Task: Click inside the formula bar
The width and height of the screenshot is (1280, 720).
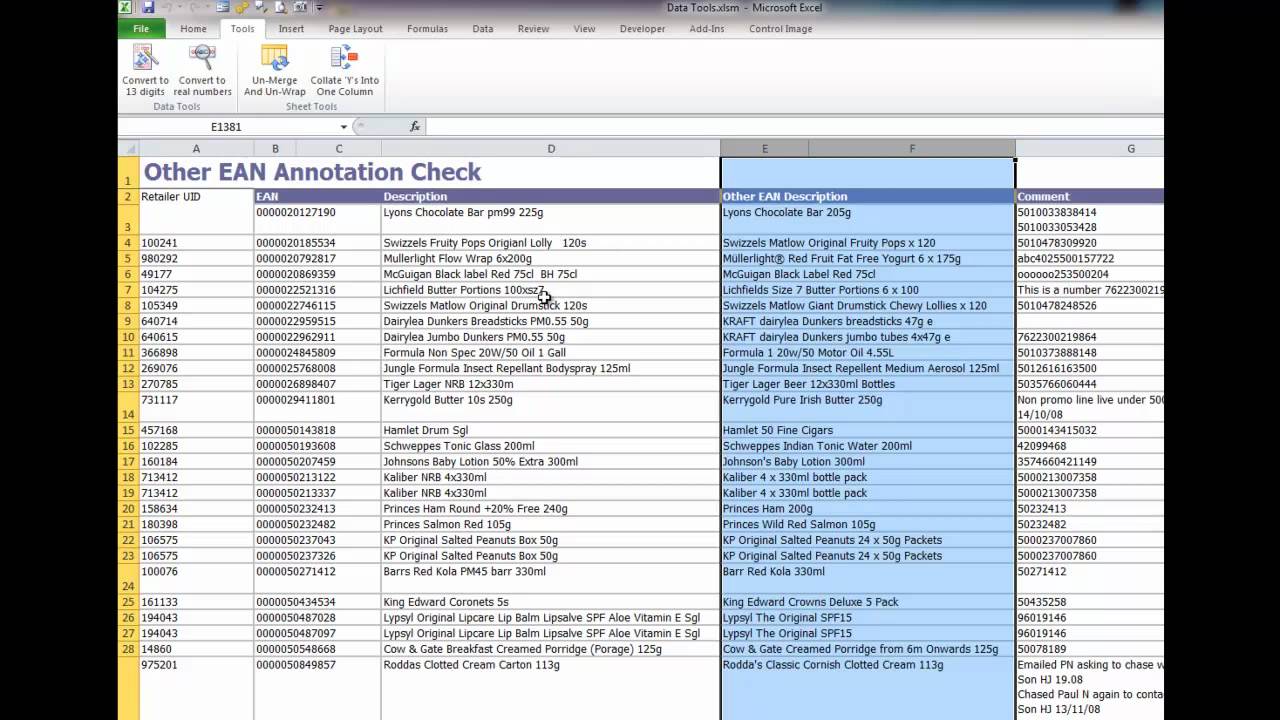Action: pyautogui.click(x=795, y=127)
